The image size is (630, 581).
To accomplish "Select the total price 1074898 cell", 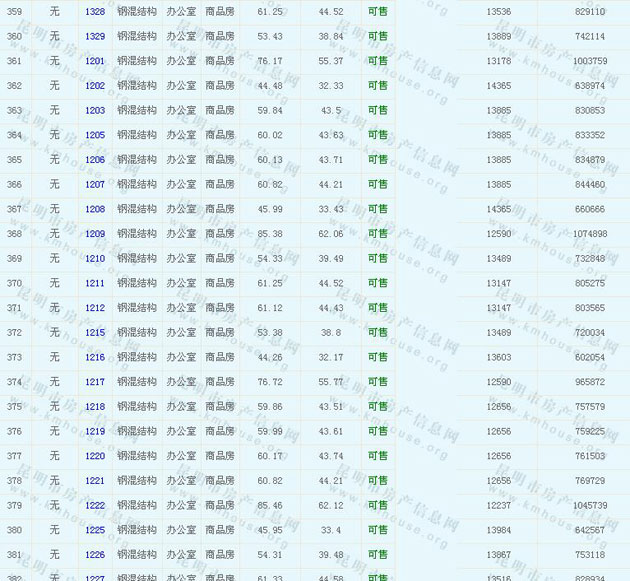I will 590,234.
